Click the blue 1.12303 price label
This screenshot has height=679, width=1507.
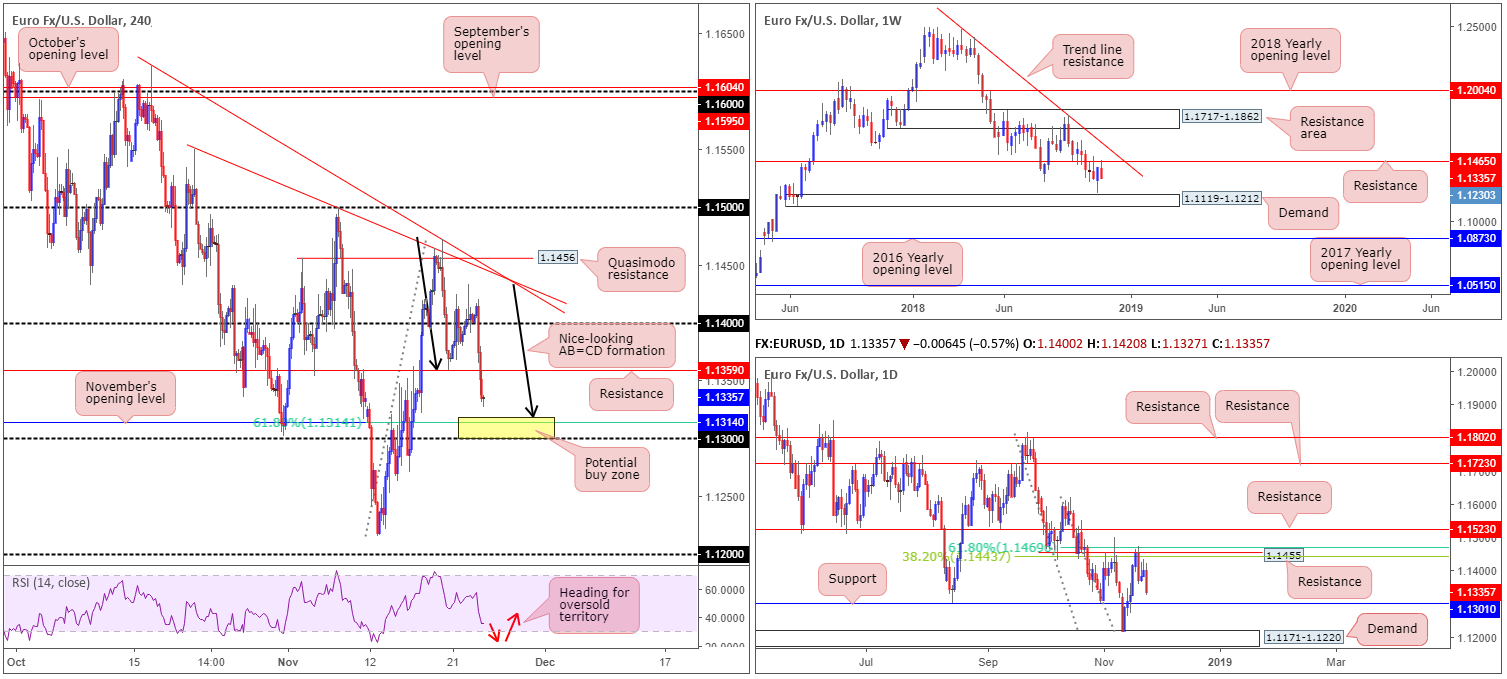click(1475, 195)
